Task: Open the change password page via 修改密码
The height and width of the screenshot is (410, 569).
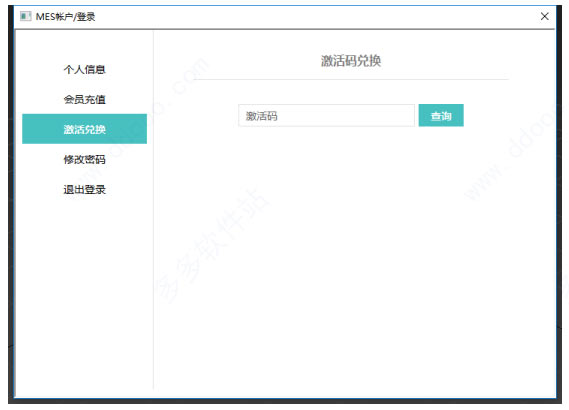Action: tap(84, 159)
